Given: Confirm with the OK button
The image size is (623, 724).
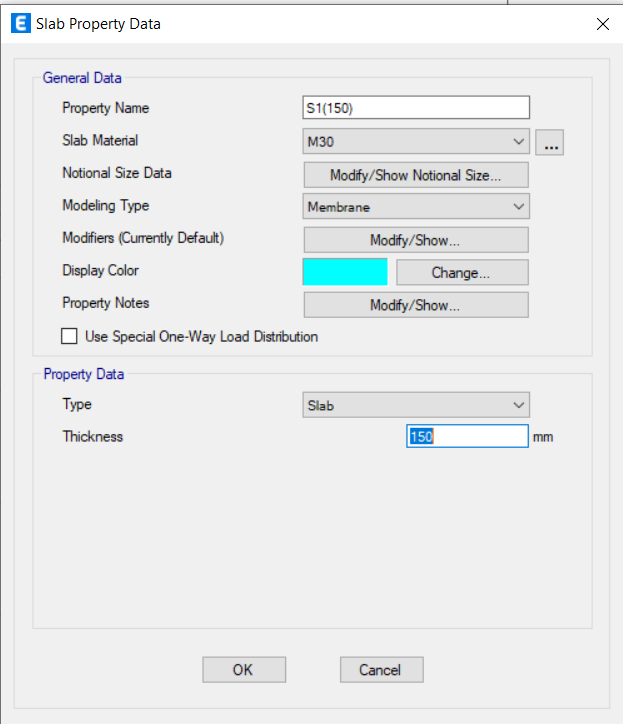Looking at the screenshot, I should 244,670.
